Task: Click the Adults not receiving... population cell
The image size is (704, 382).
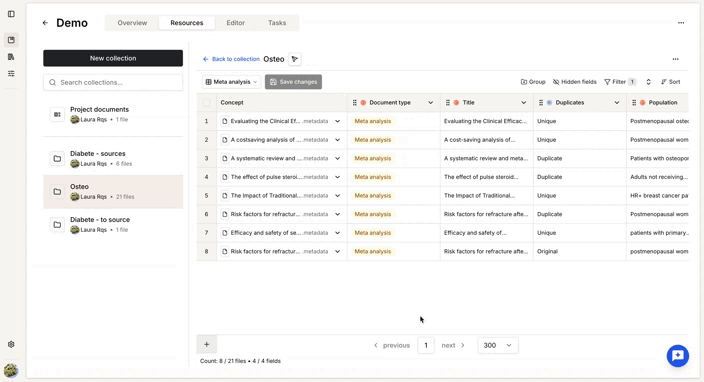Action: [x=658, y=177]
